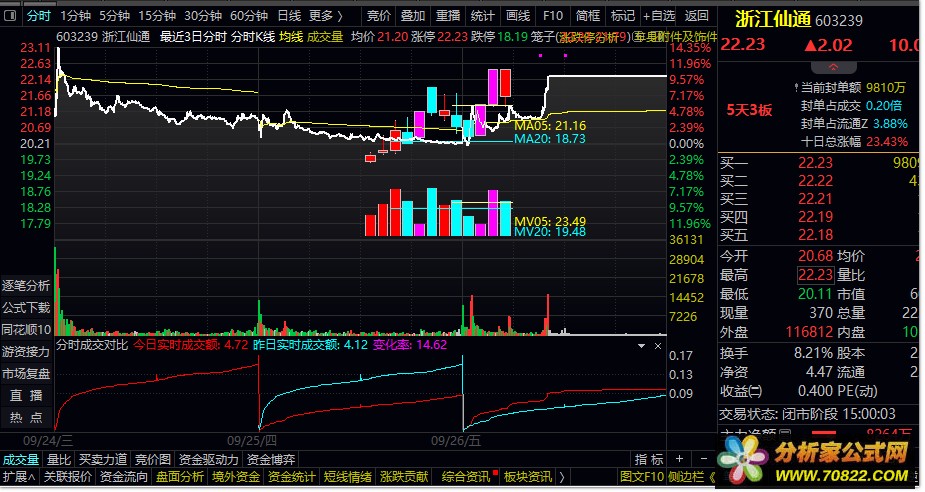The height and width of the screenshot is (492, 925).
Task: Open the 盘面分析 tab
Action: [180, 477]
